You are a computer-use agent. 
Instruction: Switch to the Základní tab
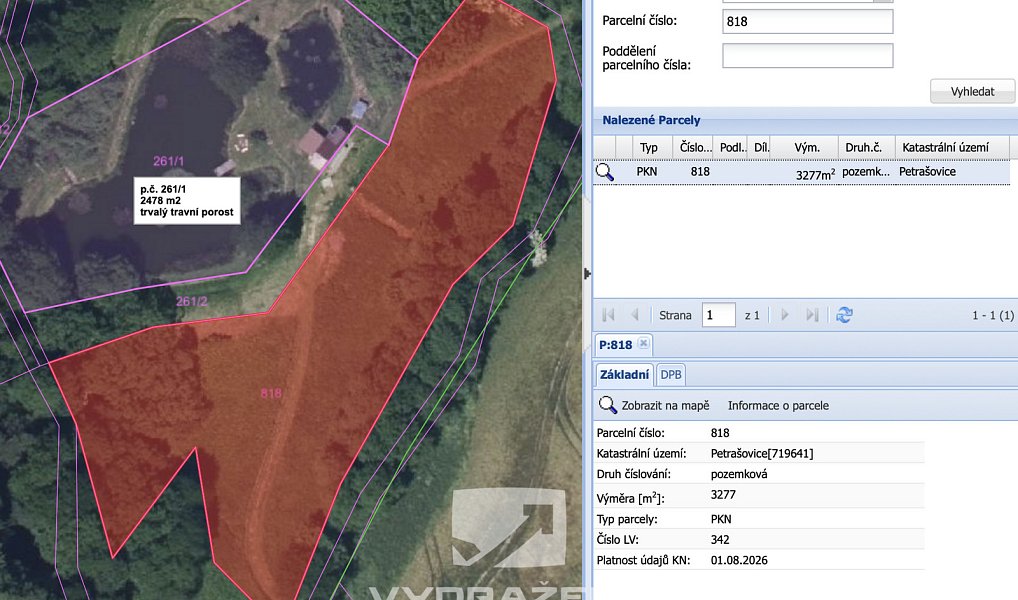(624, 375)
